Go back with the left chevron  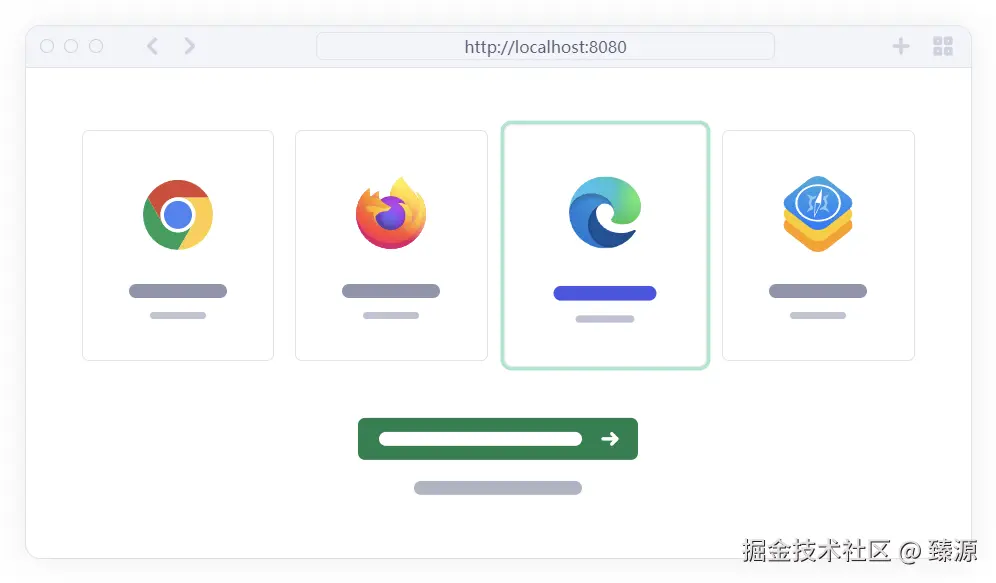coord(152,46)
